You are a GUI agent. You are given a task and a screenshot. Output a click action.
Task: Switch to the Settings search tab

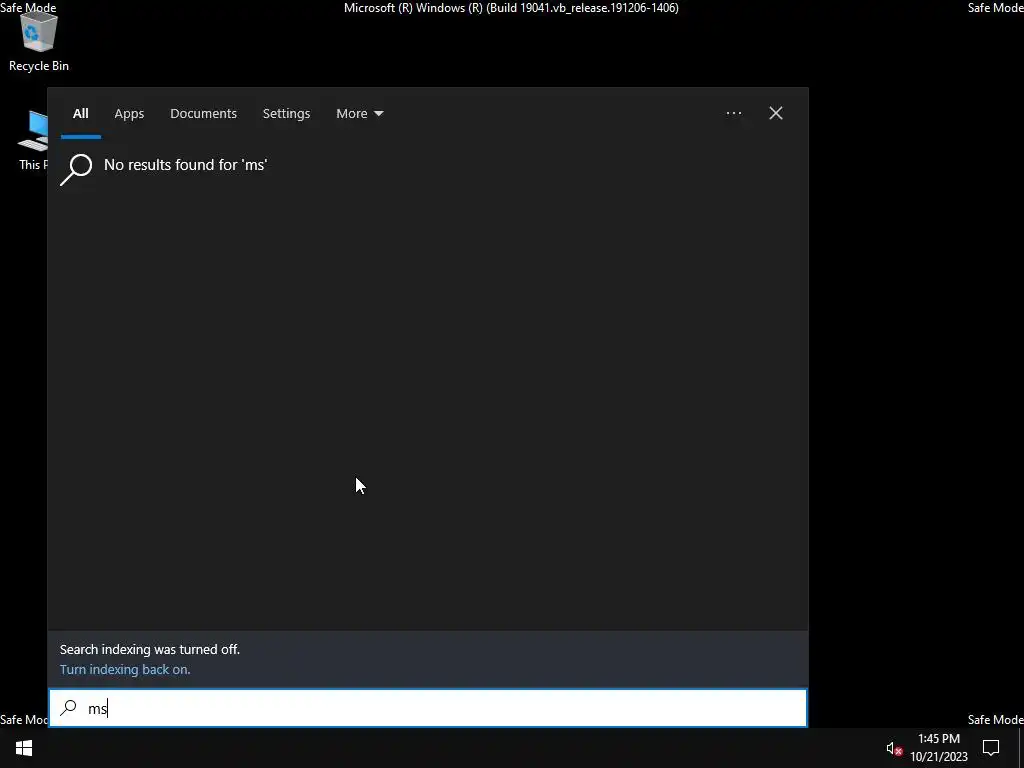[x=286, y=114]
